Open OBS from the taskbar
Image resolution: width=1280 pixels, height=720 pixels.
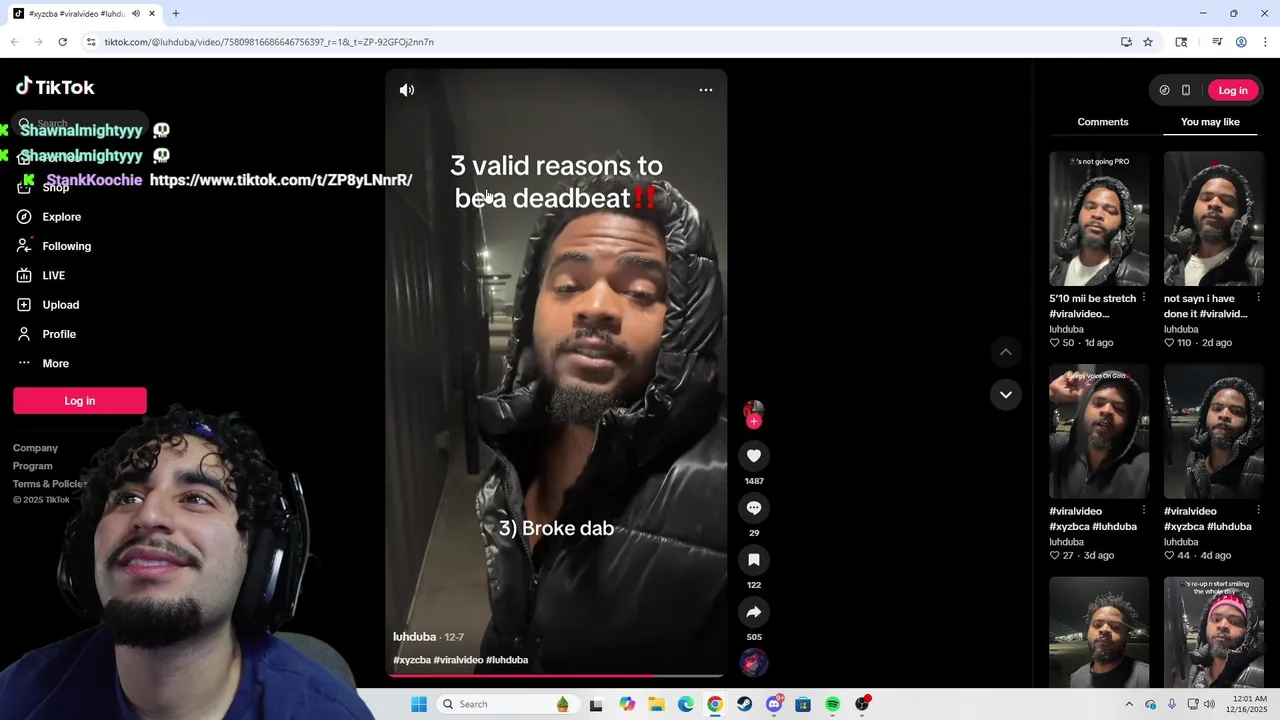[x=862, y=704]
